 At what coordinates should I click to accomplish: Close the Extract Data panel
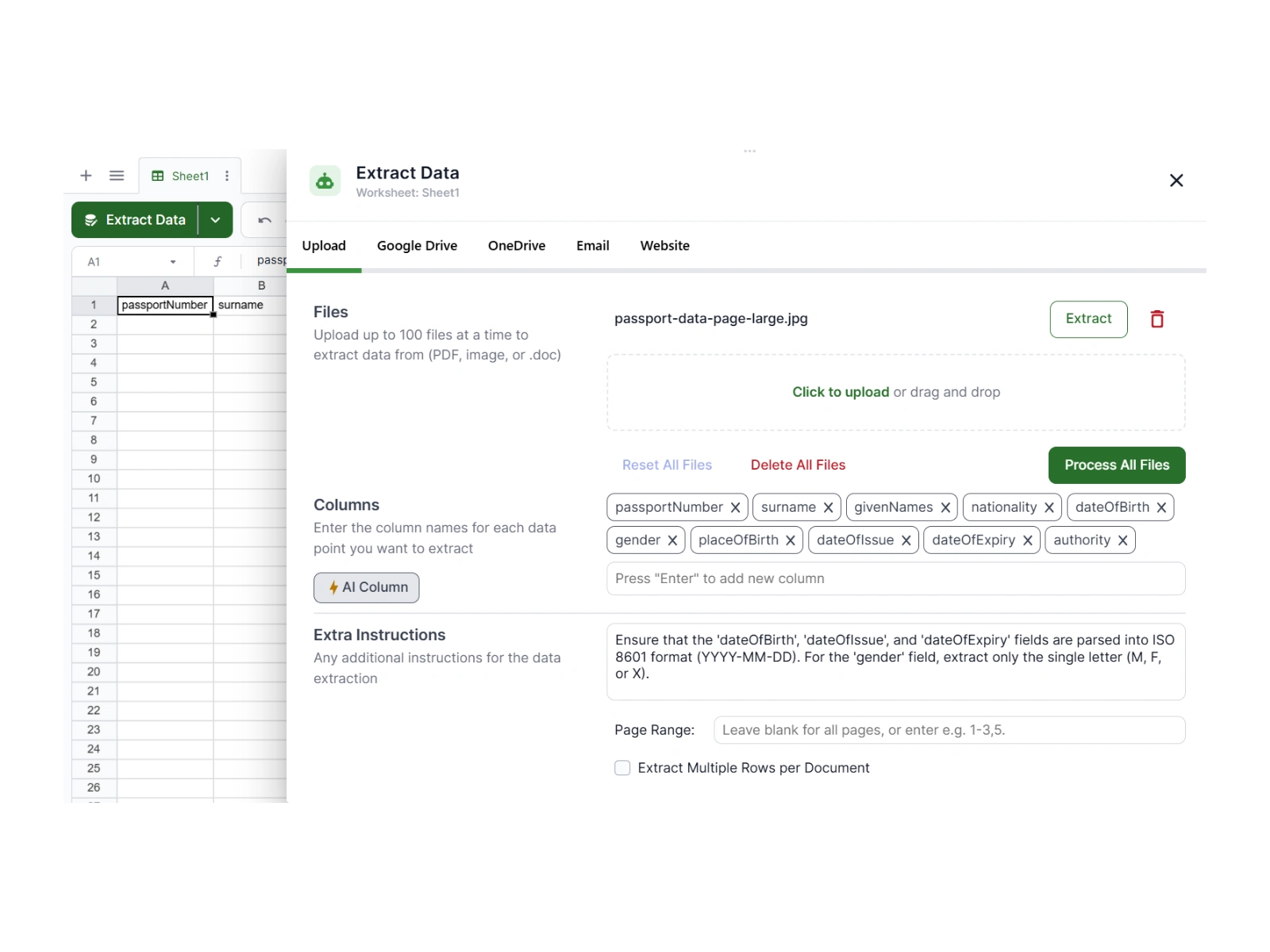point(1176,180)
